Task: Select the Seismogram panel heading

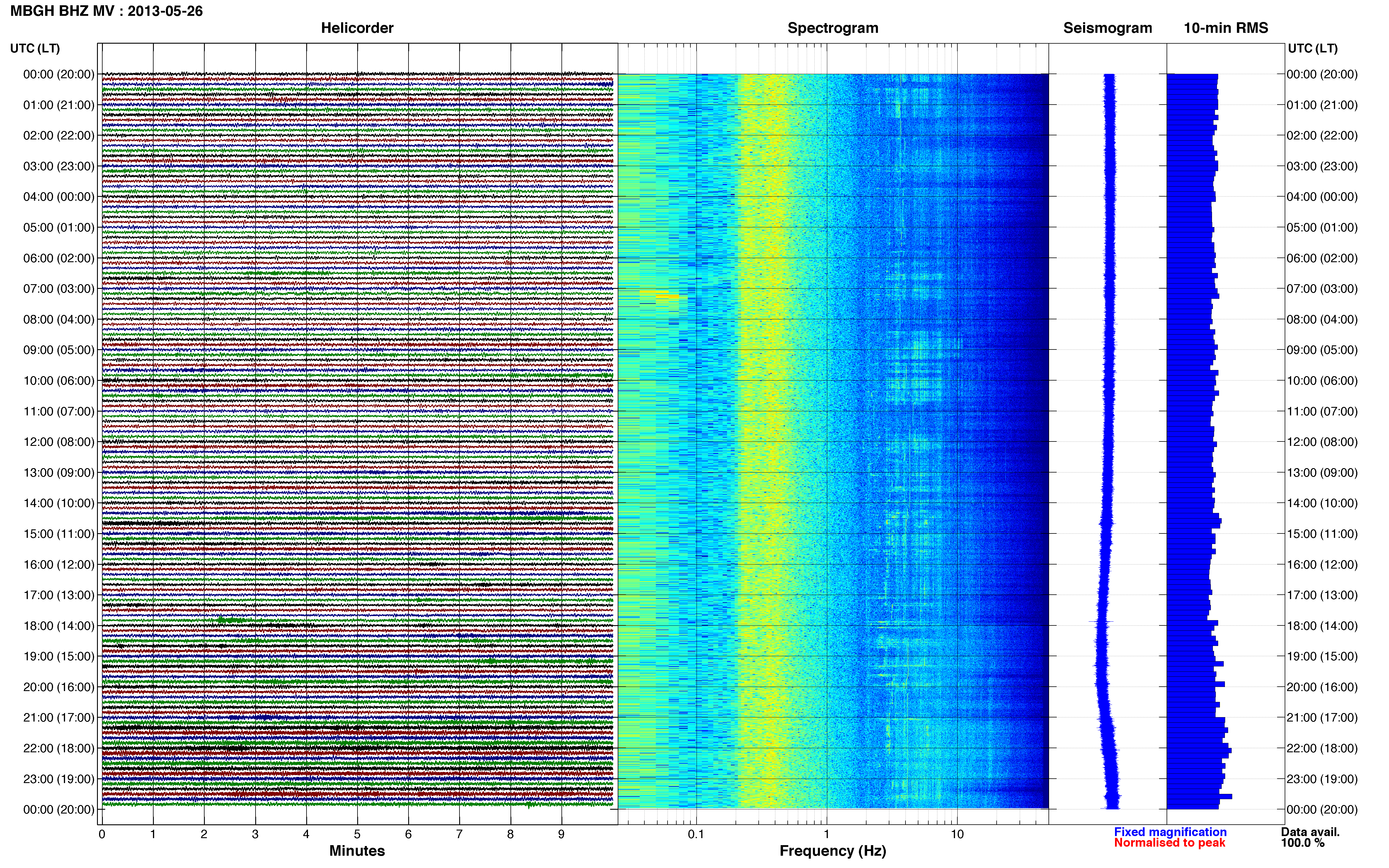Action: [1108, 28]
